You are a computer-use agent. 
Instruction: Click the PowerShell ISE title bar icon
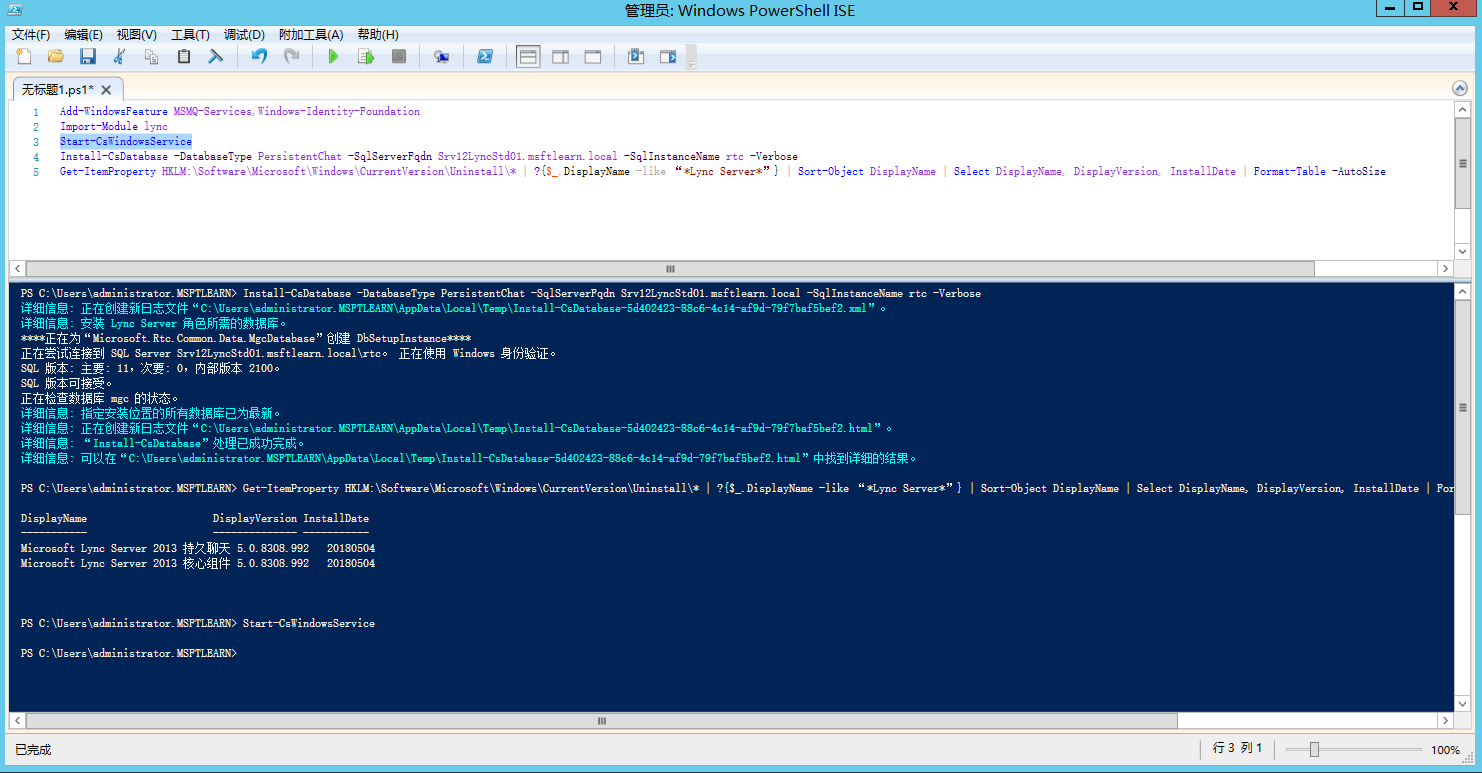(x=16, y=9)
